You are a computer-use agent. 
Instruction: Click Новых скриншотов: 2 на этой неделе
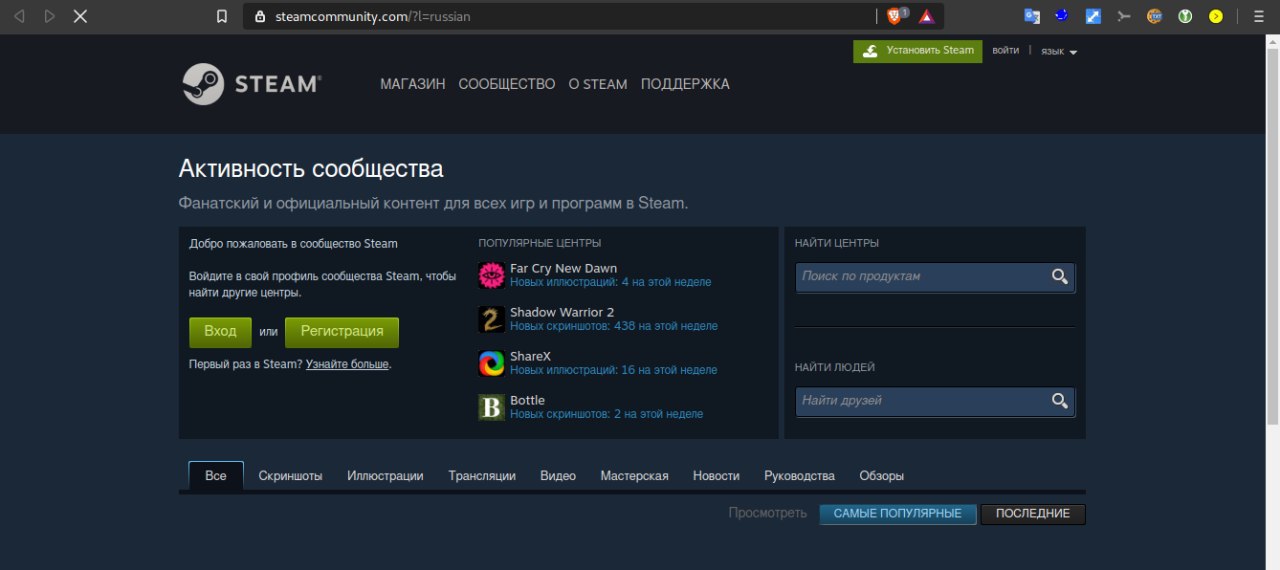pyautogui.click(x=606, y=414)
